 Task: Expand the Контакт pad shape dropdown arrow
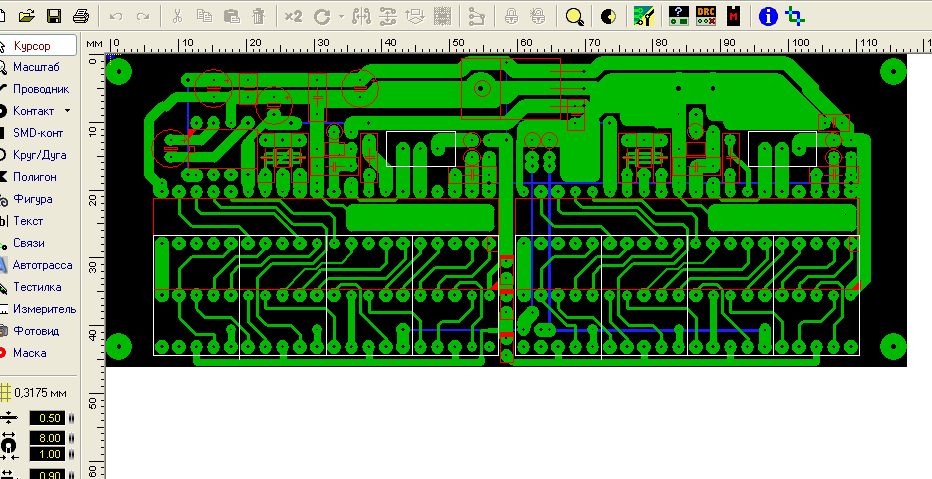(x=67, y=111)
